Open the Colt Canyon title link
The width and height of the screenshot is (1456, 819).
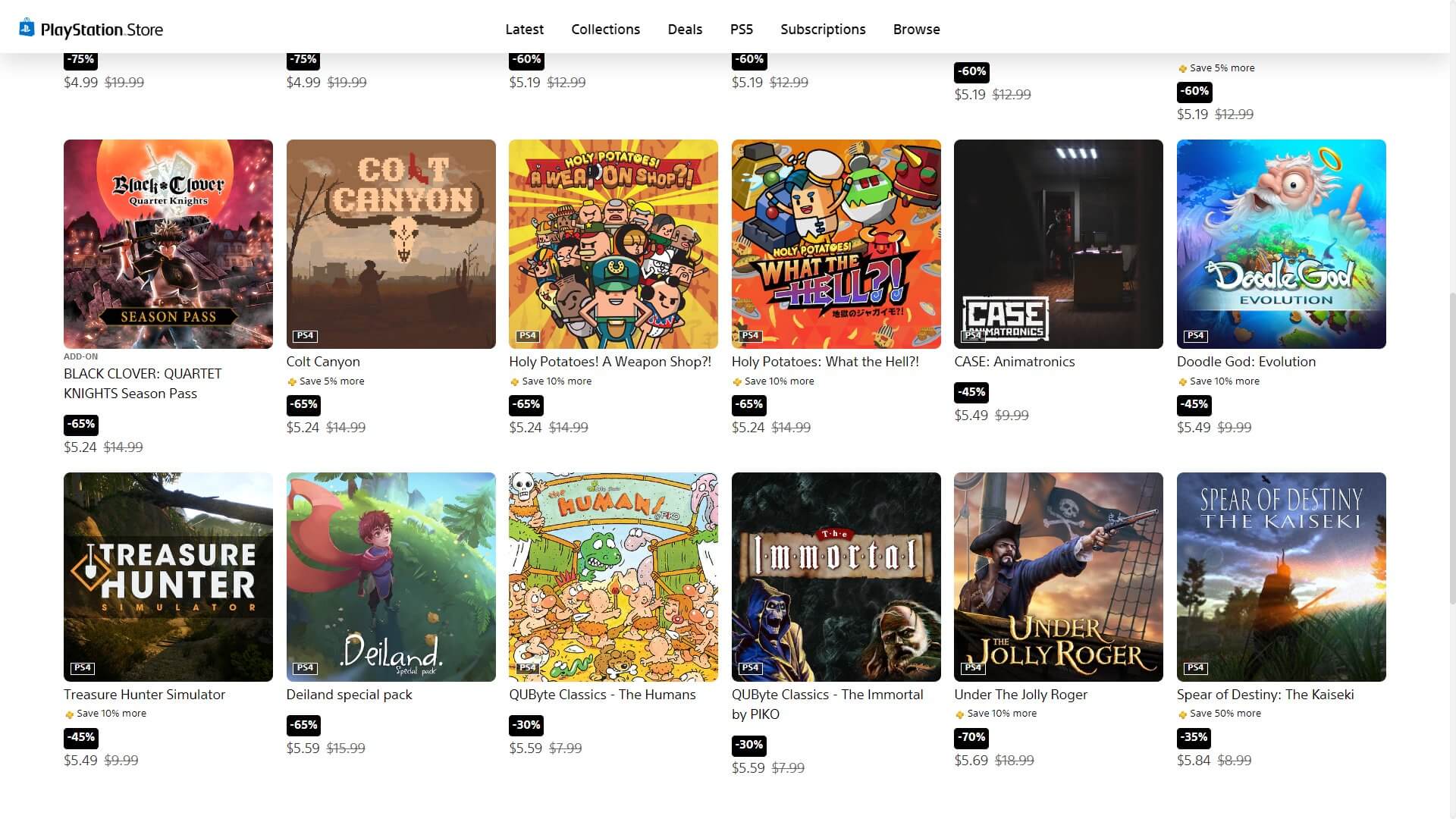tap(323, 362)
